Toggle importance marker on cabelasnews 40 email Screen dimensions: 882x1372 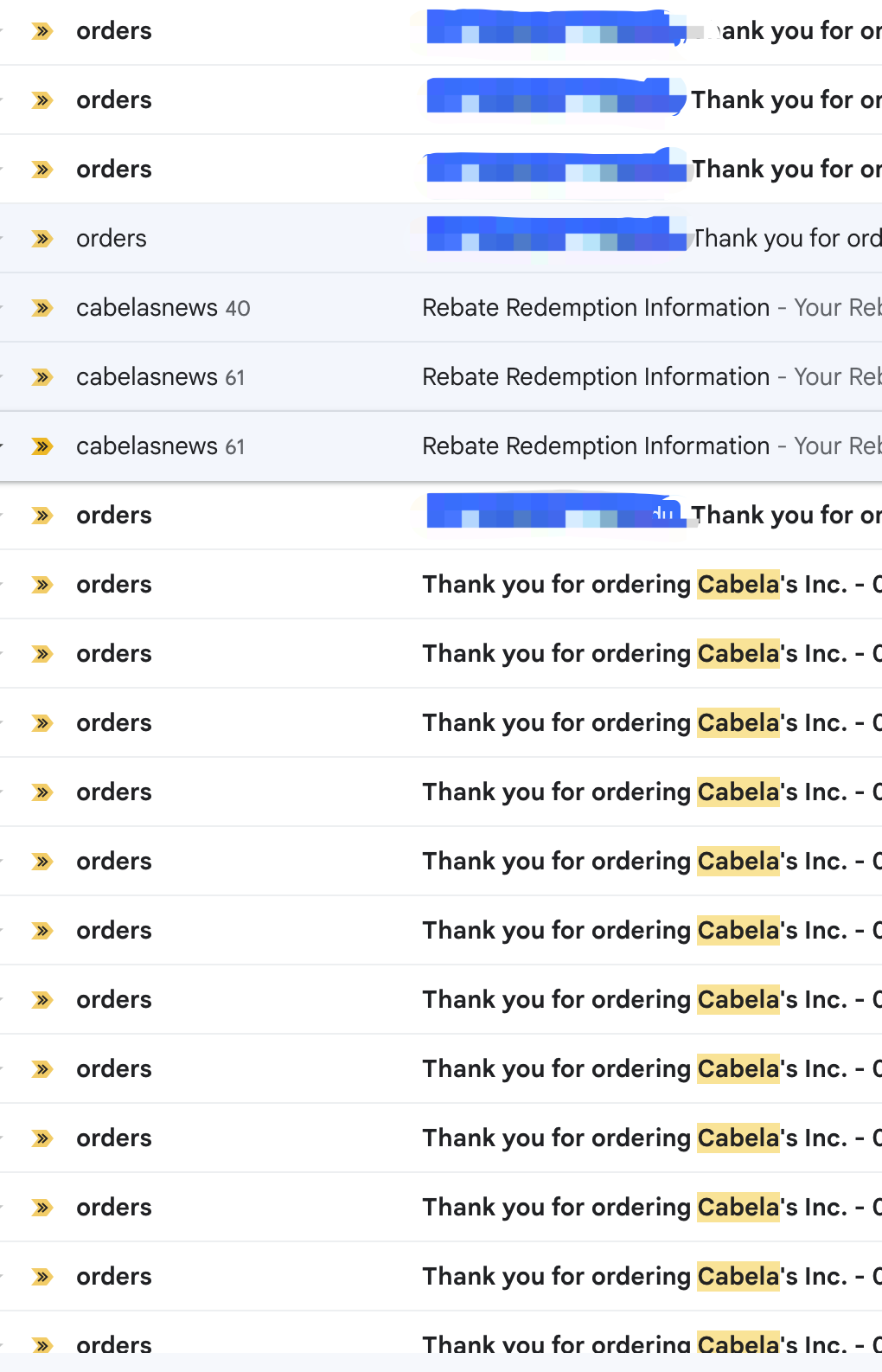tap(42, 308)
